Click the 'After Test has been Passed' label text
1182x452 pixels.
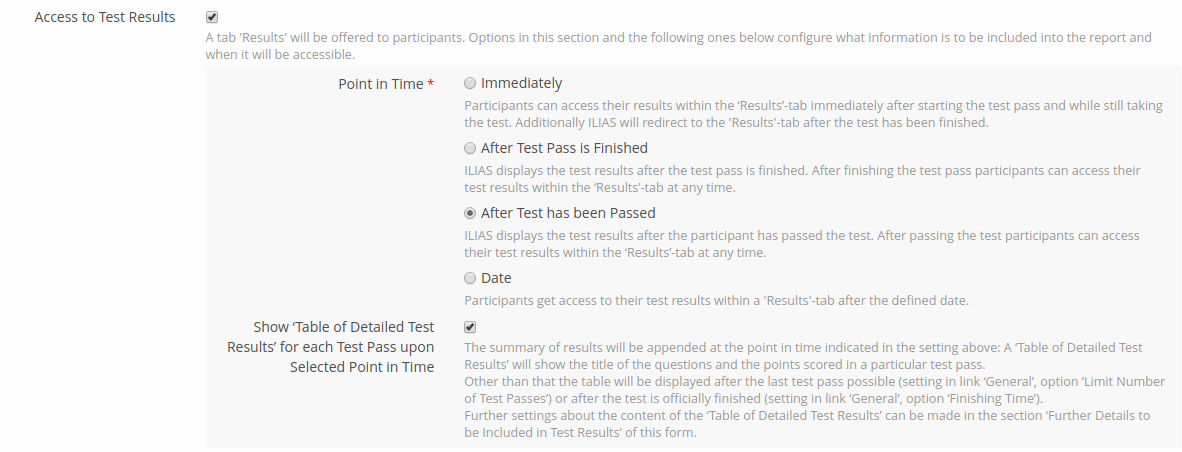568,213
